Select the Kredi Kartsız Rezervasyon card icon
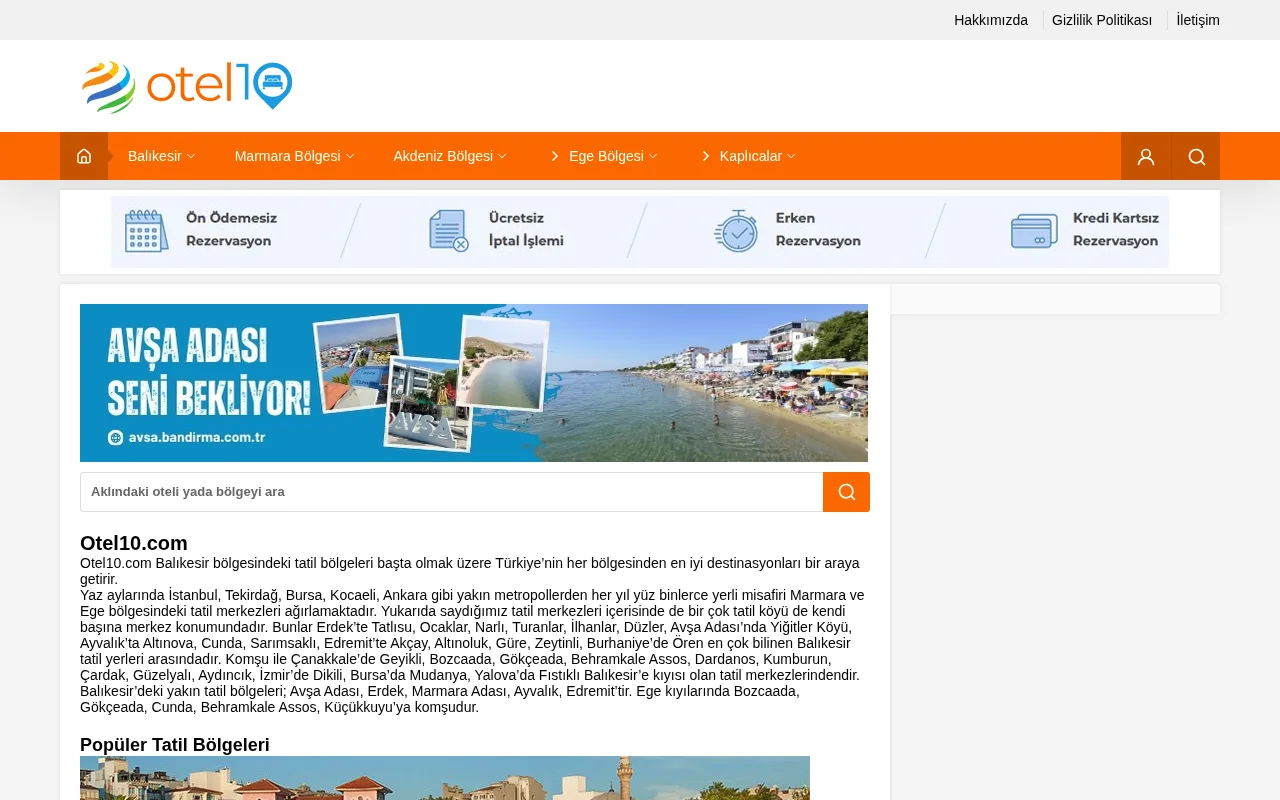This screenshot has width=1280, height=800. (1035, 230)
